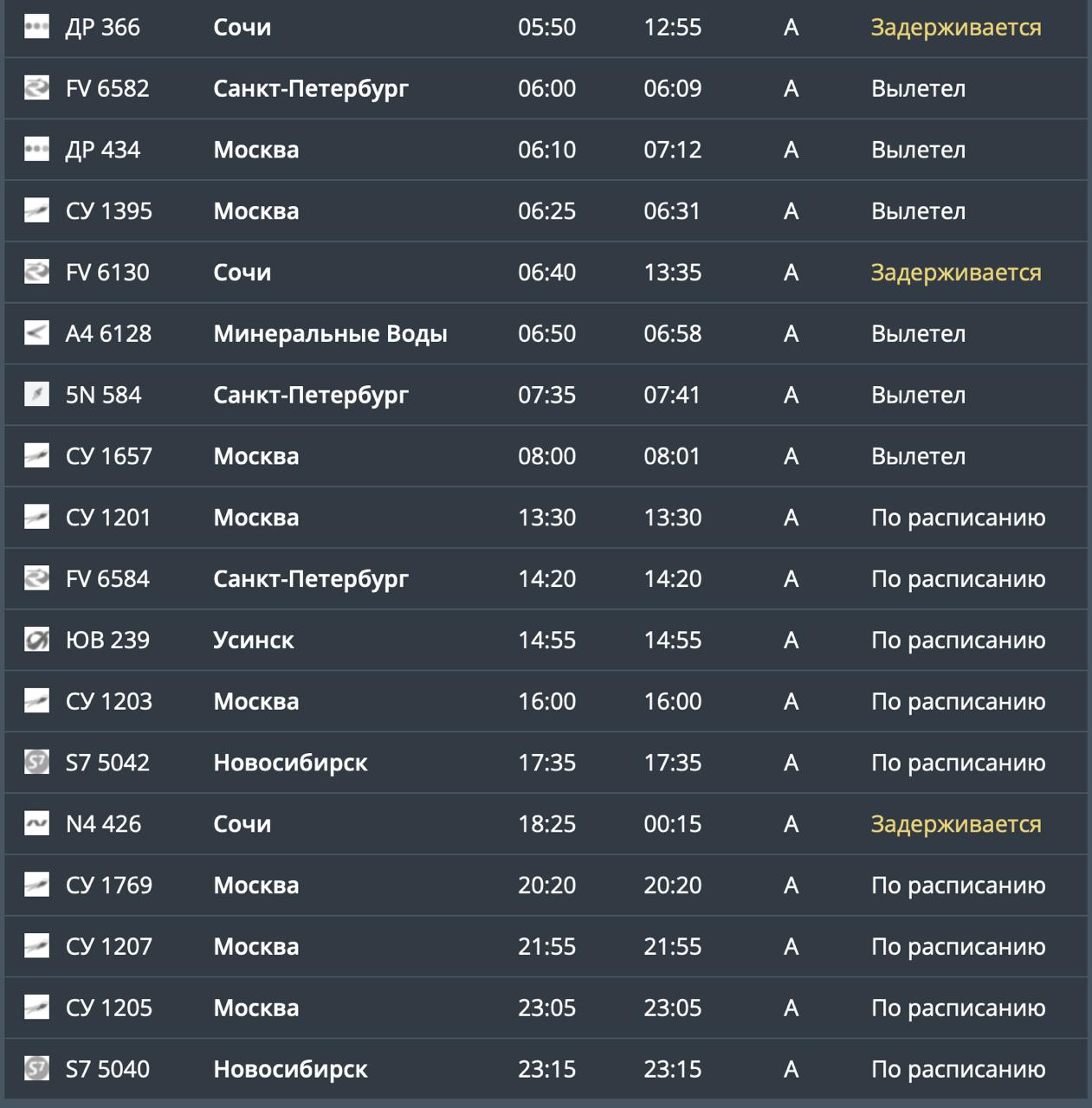Click Вылетел status for СУ 1395
The image size is (1092, 1108).
[x=918, y=211]
